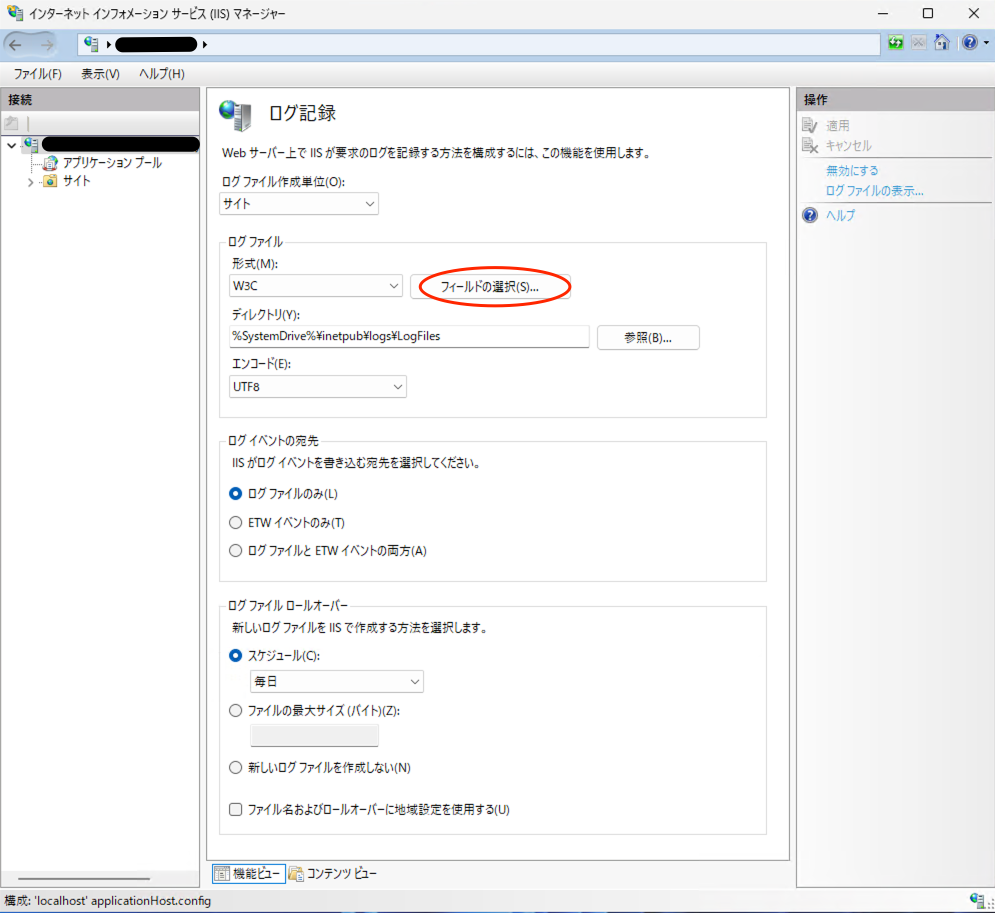
Task: Click the maximum file size input field
Action: click(315, 736)
